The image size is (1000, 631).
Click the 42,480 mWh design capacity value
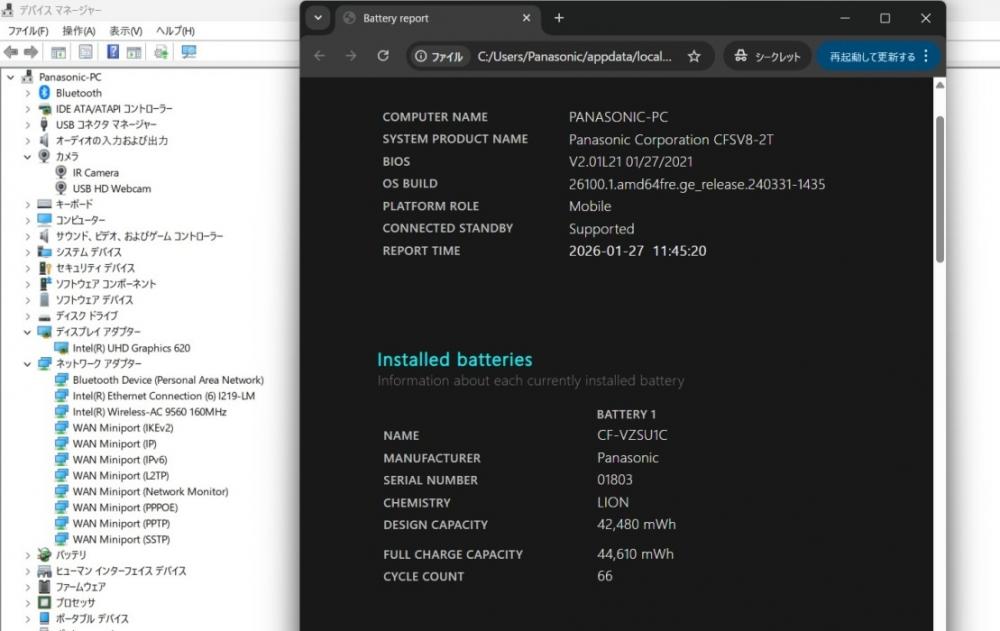(636, 524)
